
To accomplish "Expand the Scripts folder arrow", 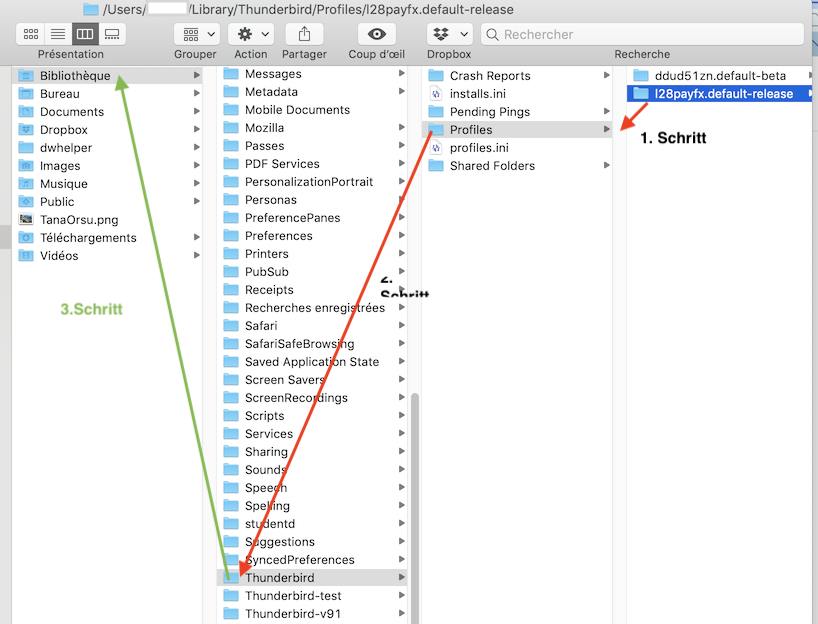I will tap(402, 415).
